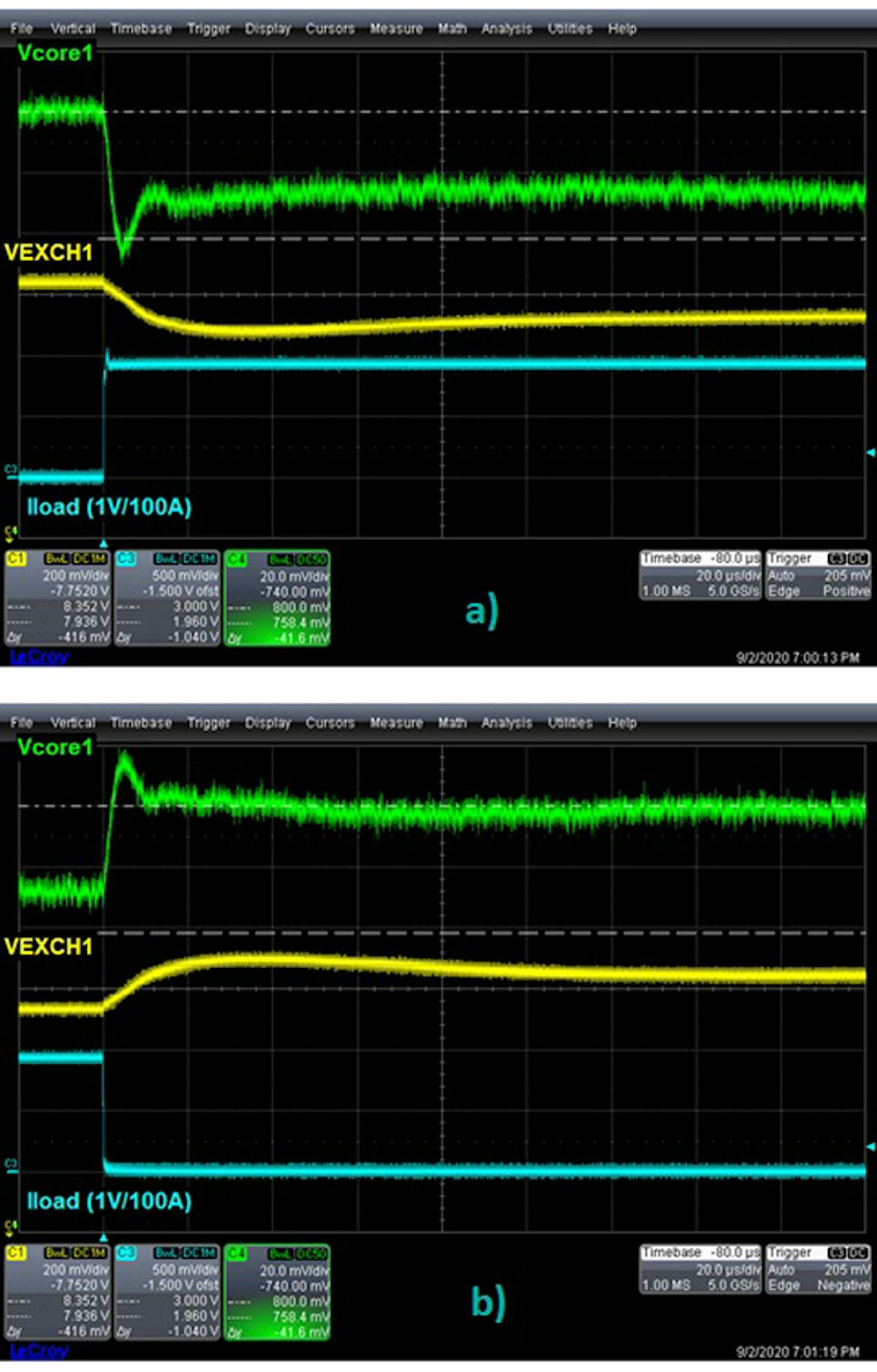The image size is (877, 1372).
Task: Click the C4 ground level indicator in a)
Action: 10,533
